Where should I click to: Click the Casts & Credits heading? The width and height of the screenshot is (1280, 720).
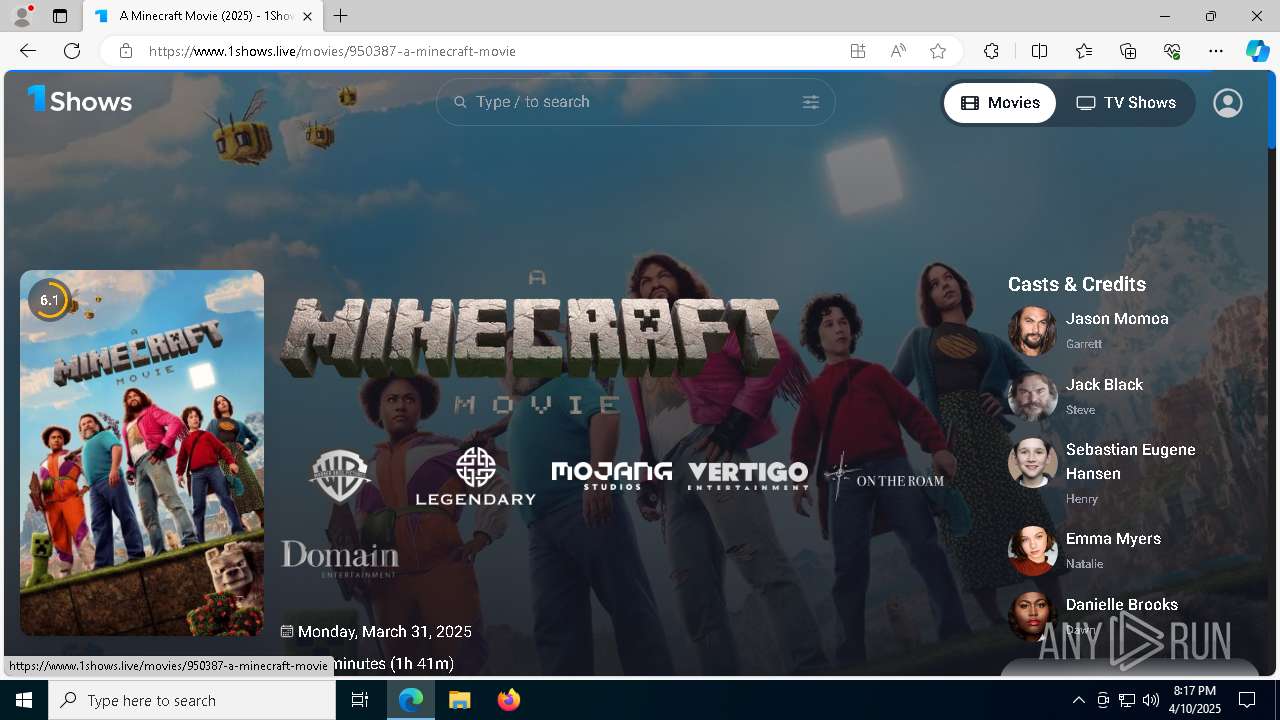pos(1077,284)
